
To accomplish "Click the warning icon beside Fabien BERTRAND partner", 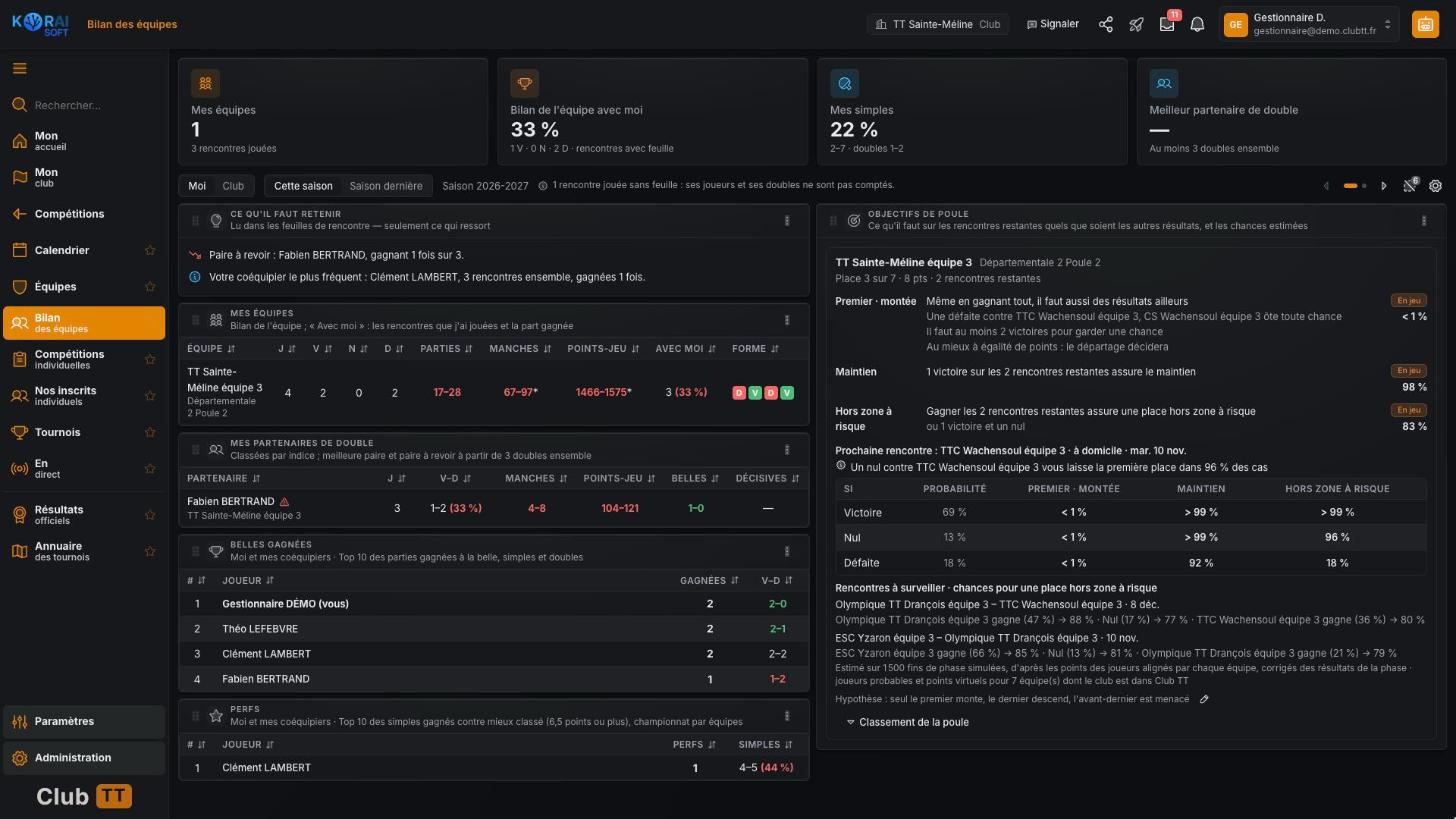I will click(284, 502).
